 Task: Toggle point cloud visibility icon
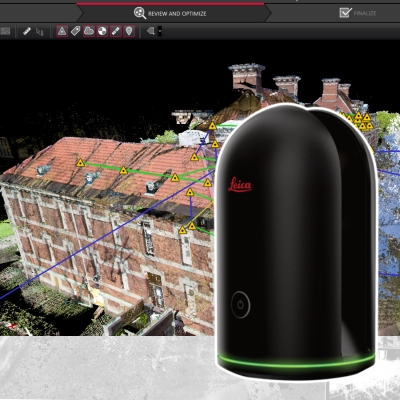pos(89,31)
